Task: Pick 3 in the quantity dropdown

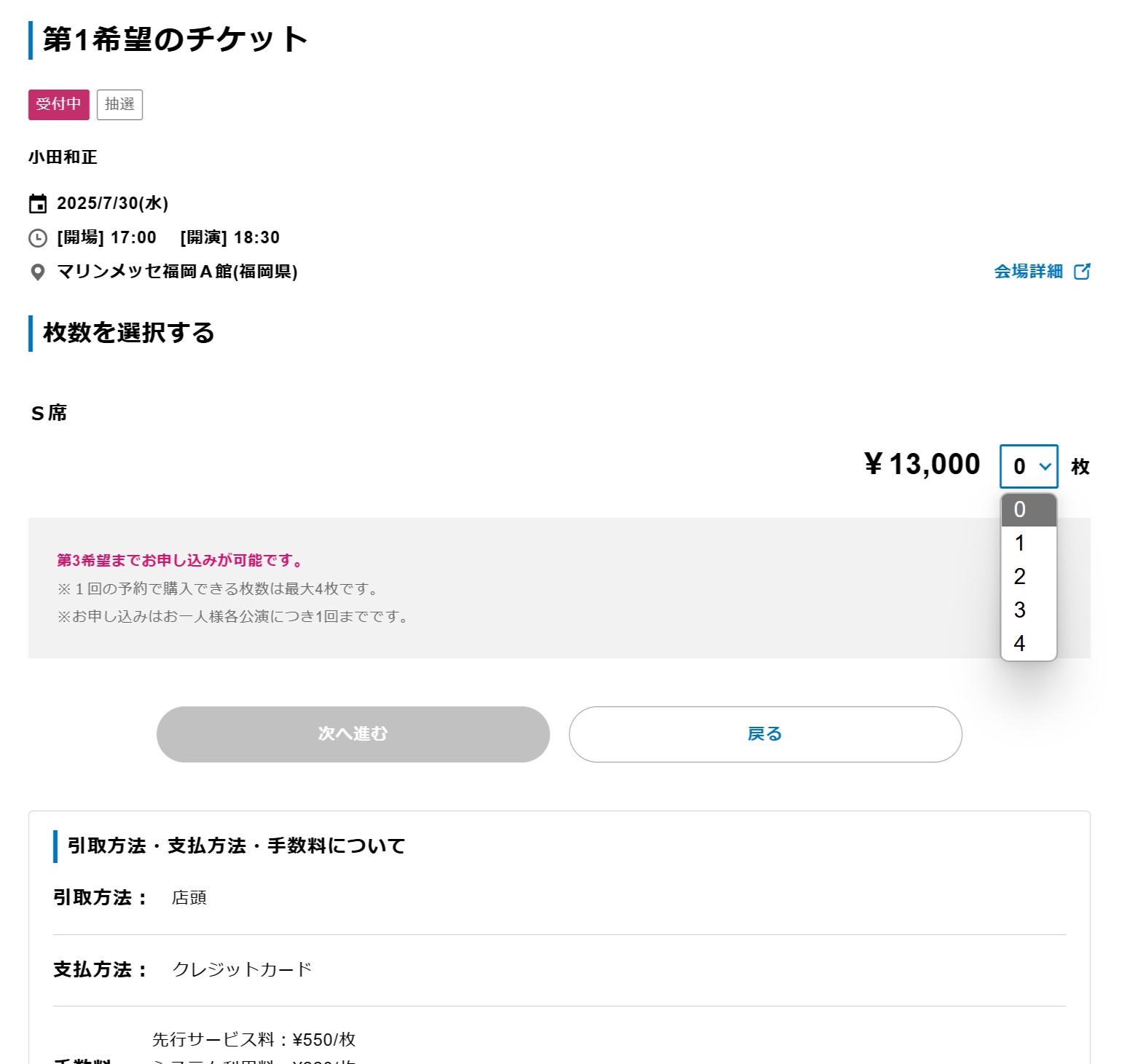Action: click(x=1029, y=610)
